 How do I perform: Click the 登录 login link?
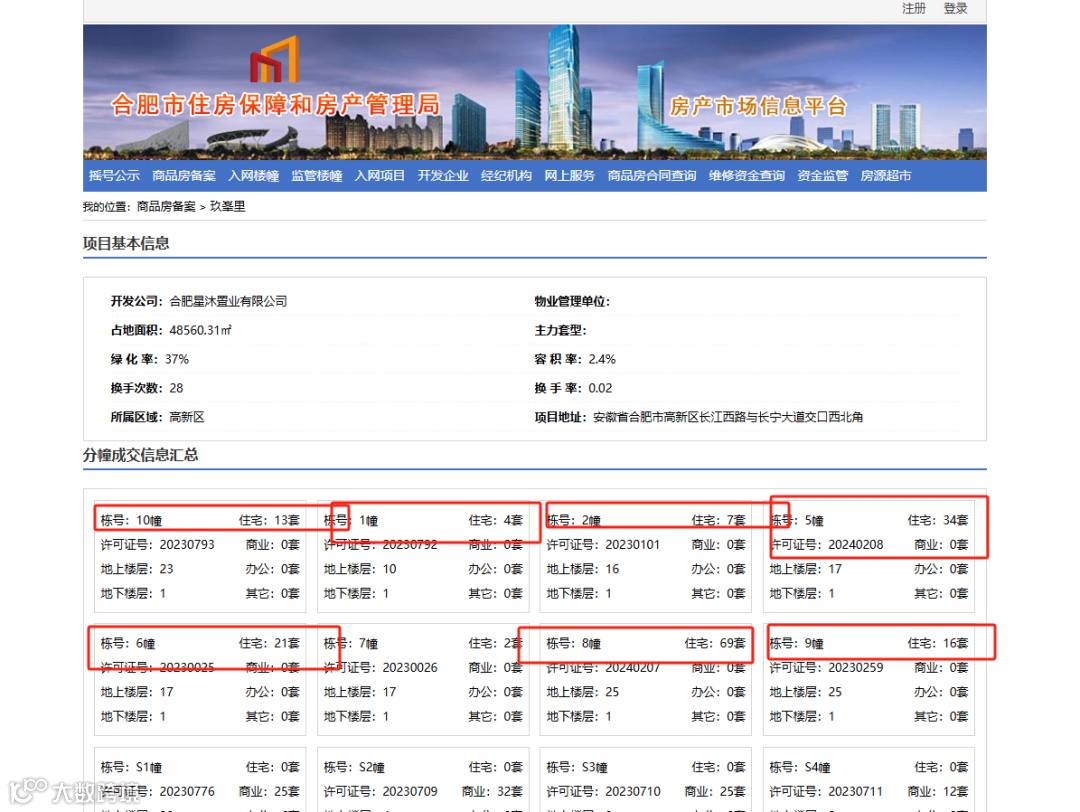(x=955, y=8)
